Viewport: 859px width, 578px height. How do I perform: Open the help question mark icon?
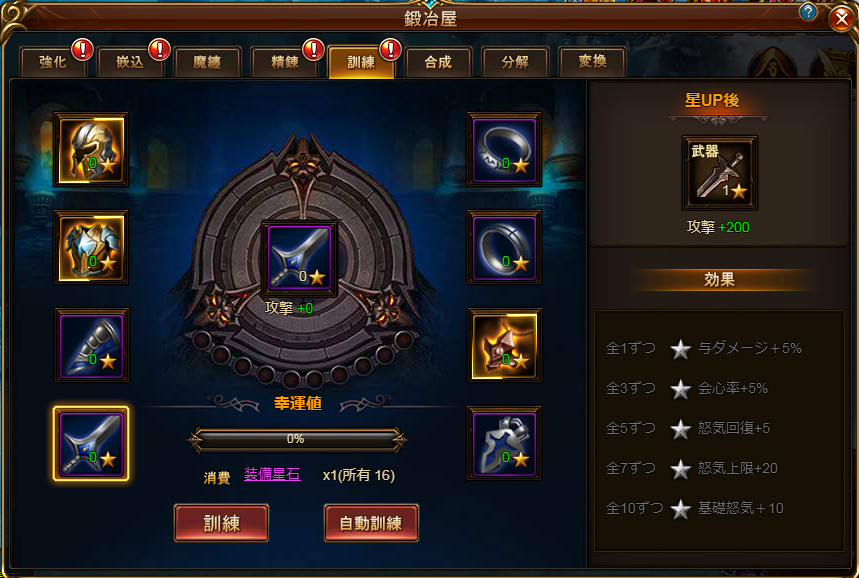pos(809,12)
